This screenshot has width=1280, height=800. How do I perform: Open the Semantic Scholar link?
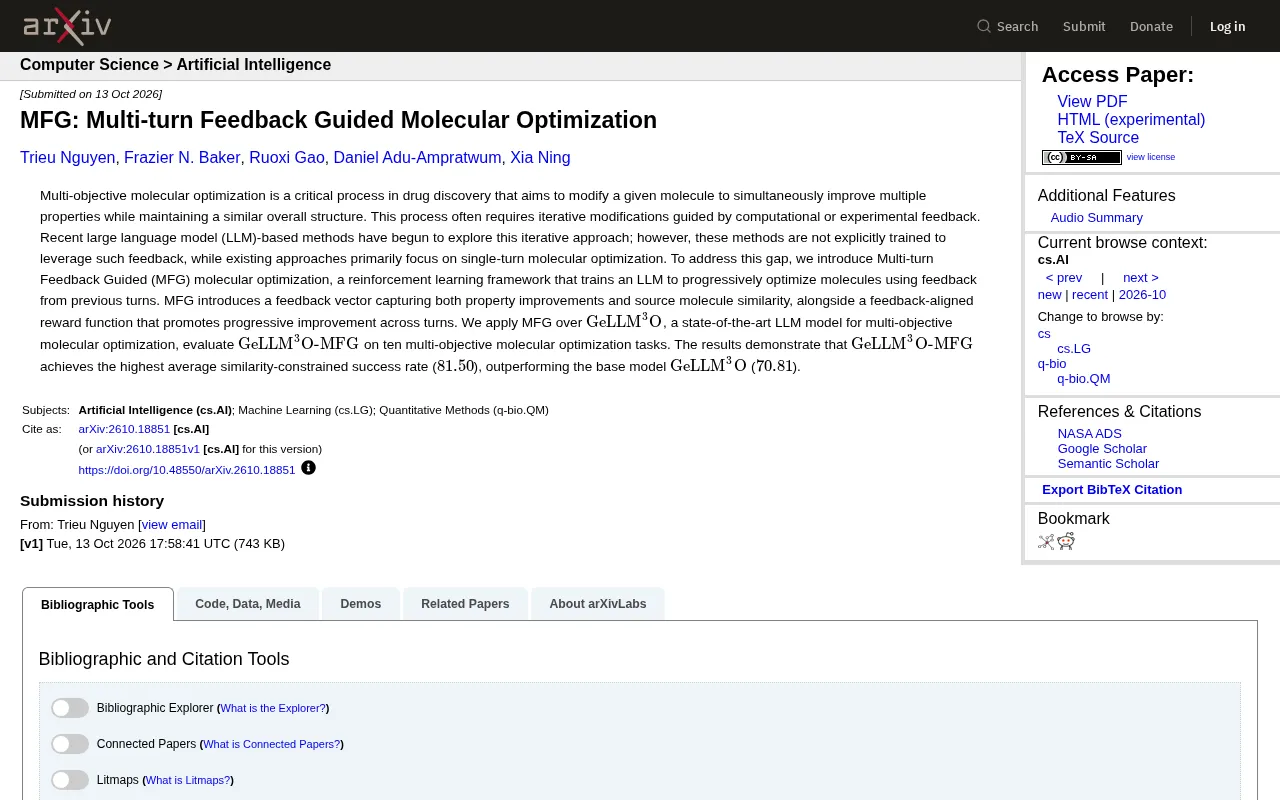(1108, 464)
